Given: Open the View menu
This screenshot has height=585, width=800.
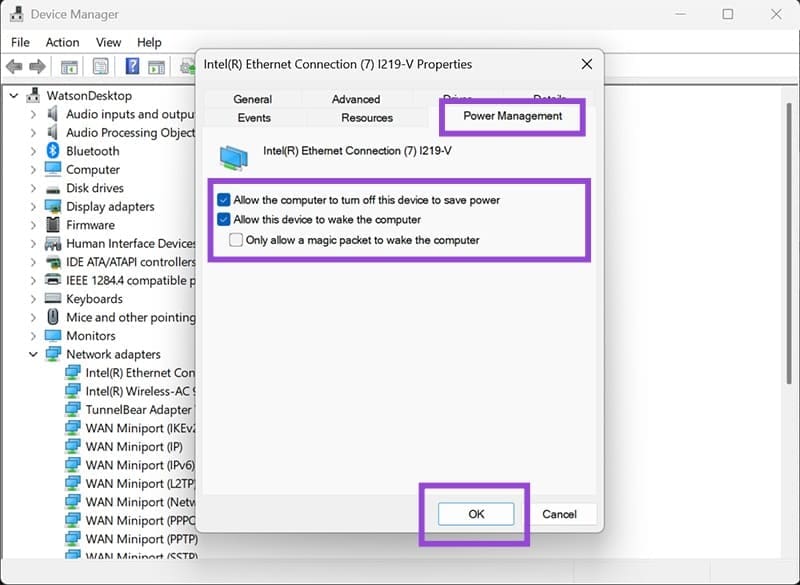Looking at the screenshot, I should coord(108,42).
